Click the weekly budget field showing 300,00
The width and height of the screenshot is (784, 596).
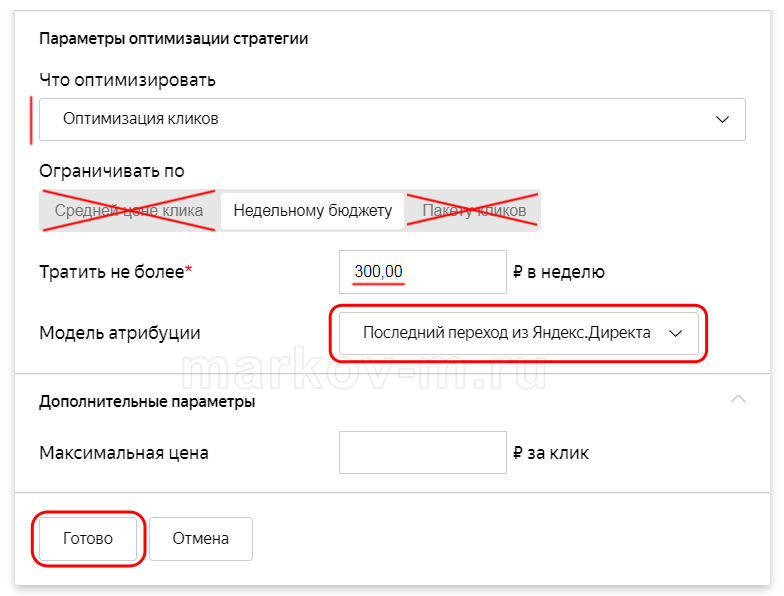coord(422,272)
